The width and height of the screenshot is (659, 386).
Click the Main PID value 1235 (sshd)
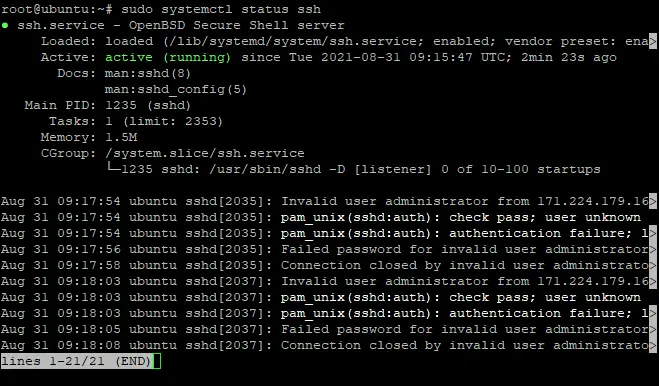pyautogui.click(x=148, y=105)
